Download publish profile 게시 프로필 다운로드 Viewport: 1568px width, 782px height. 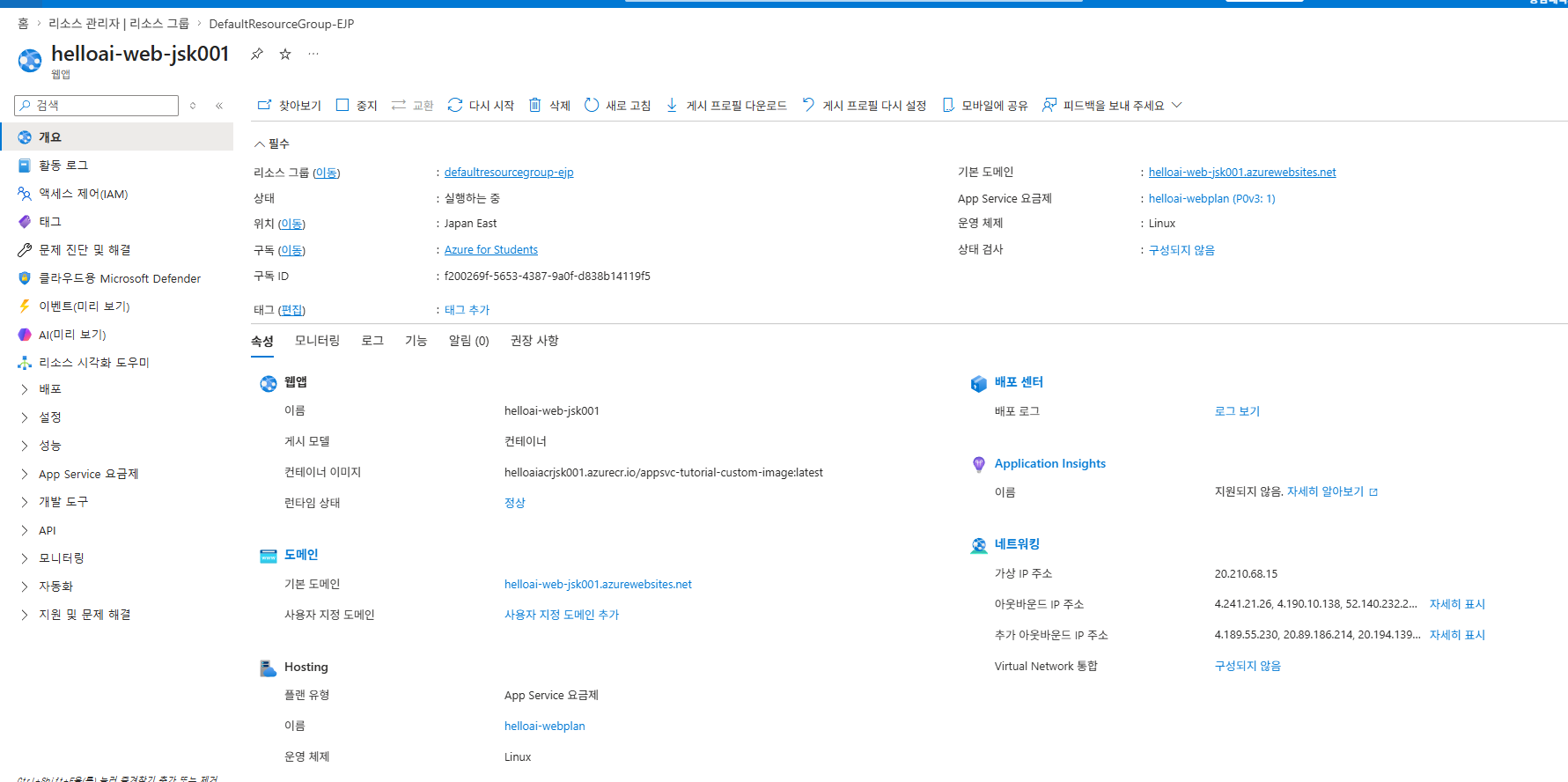click(726, 105)
